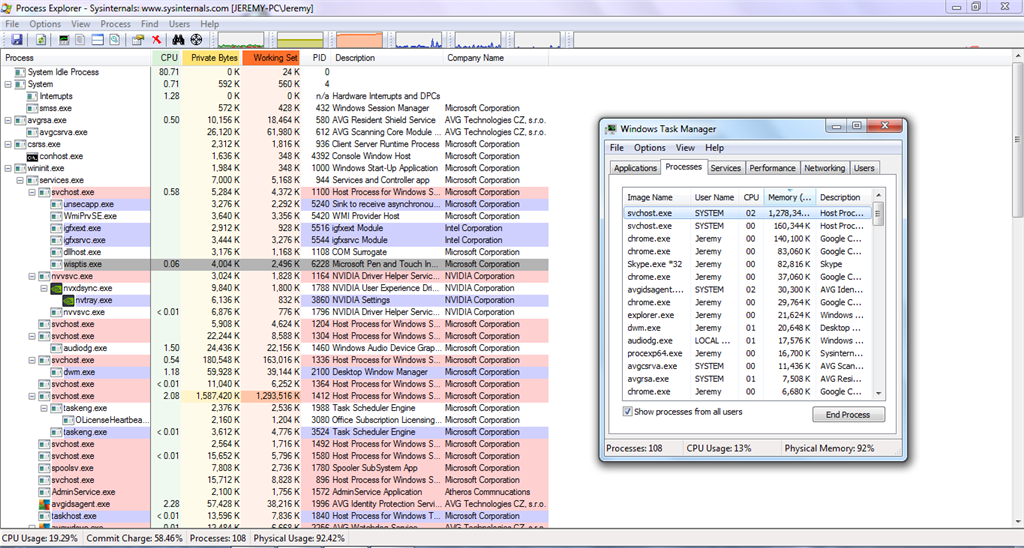Click the icon beside spoolsv.exe
The height and width of the screenshot is (548, 1024).
[x=44, y=468]
